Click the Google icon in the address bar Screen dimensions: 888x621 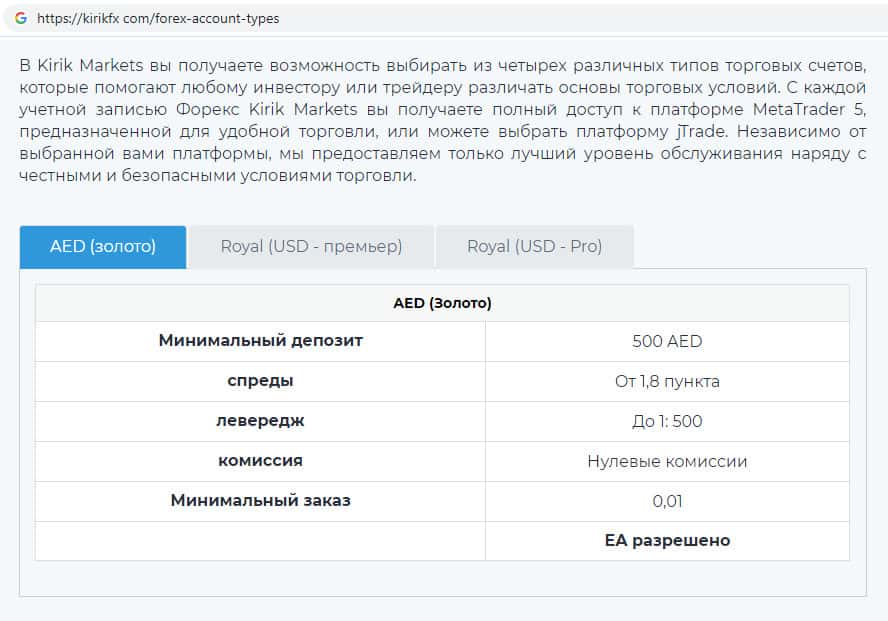click(x=20, y=18)
